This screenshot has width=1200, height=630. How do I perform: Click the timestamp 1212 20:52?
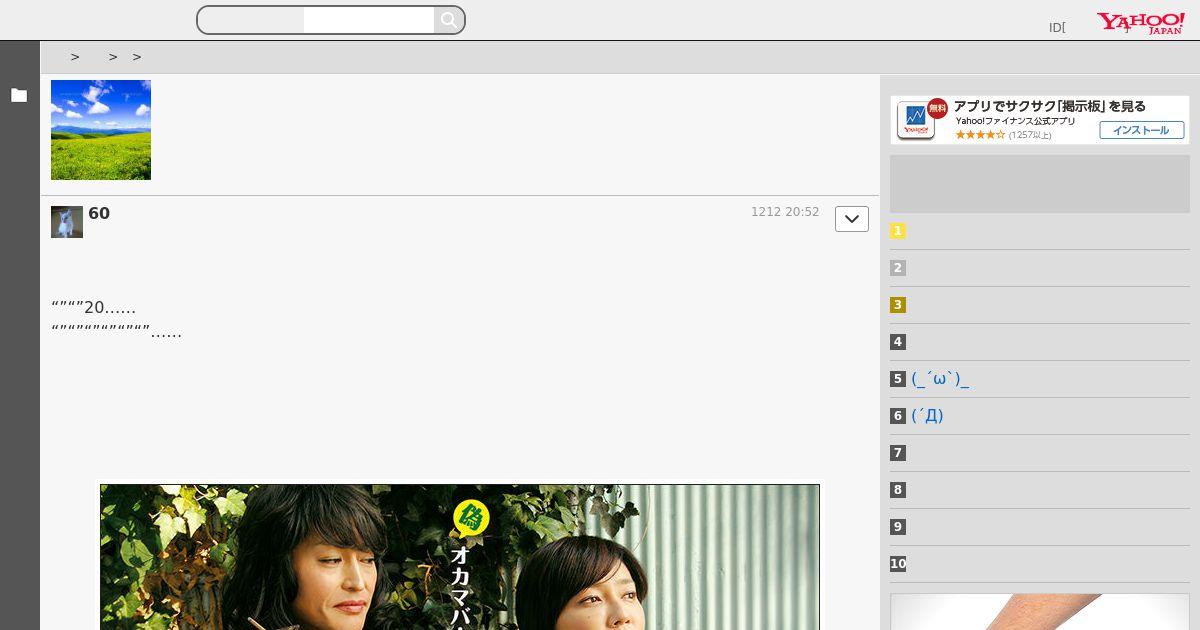click(785, 212)
